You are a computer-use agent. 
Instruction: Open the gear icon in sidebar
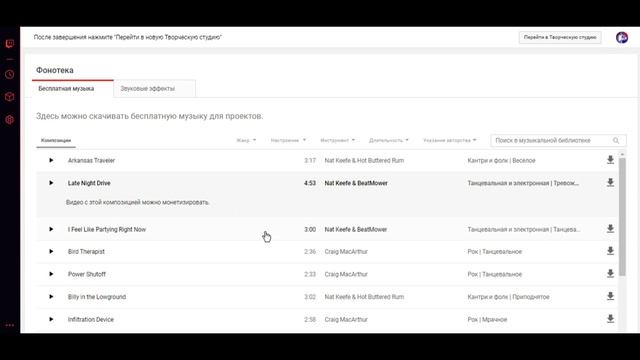[x=10, y=120]
